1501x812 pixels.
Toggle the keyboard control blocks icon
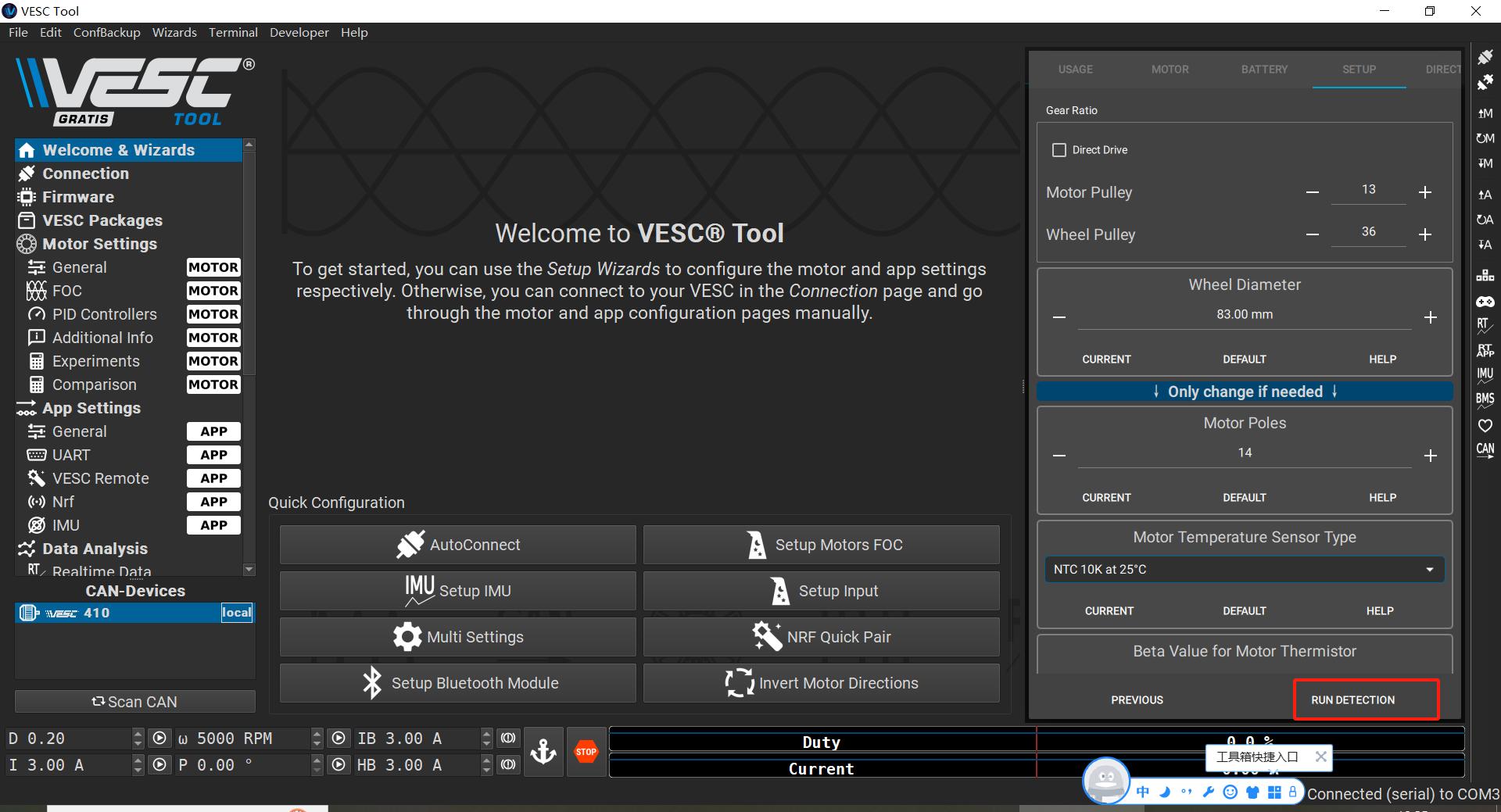pyautogui.click(x=1485, y=276)
